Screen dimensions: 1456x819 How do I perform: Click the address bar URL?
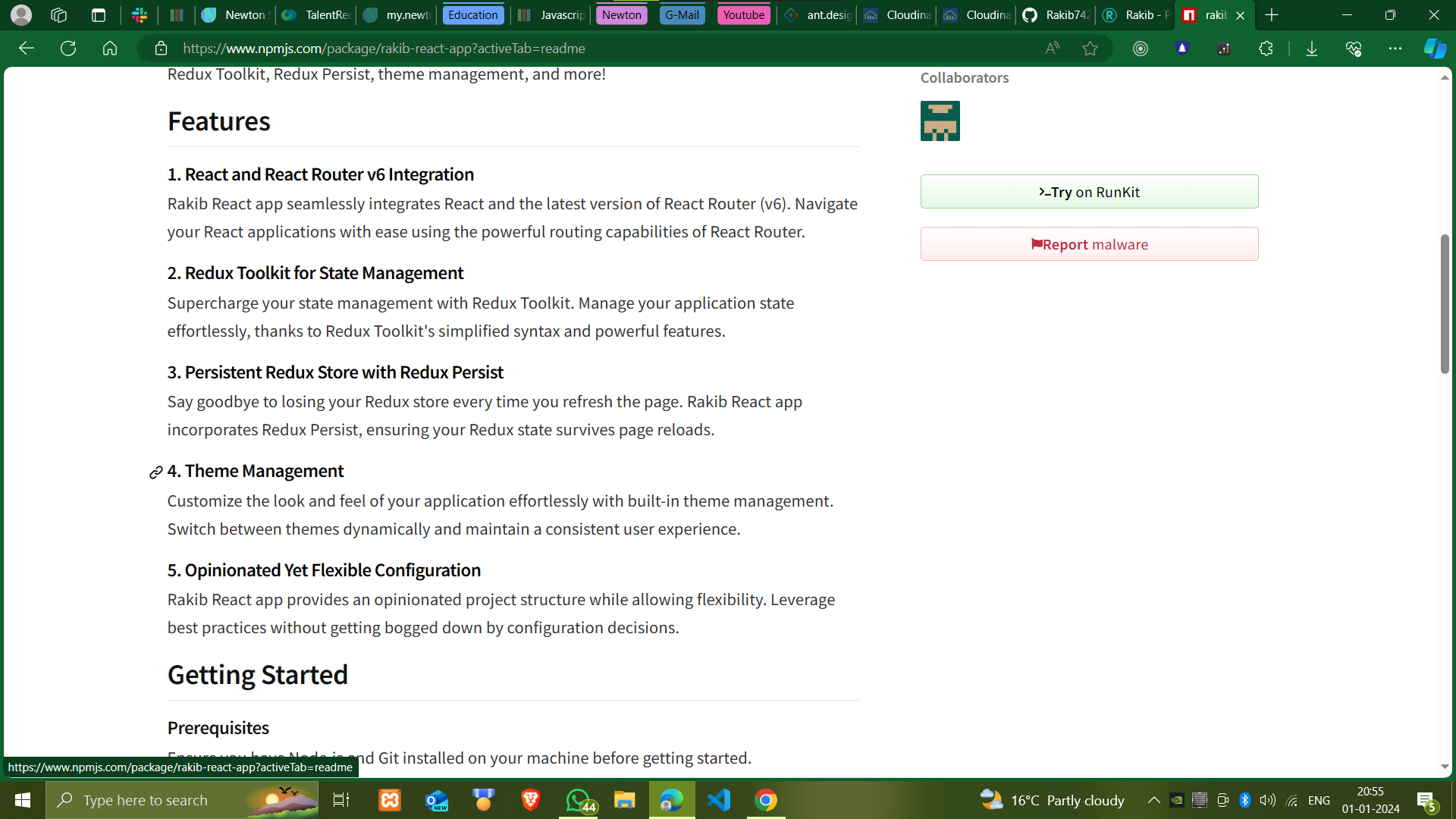coord(384,49)
